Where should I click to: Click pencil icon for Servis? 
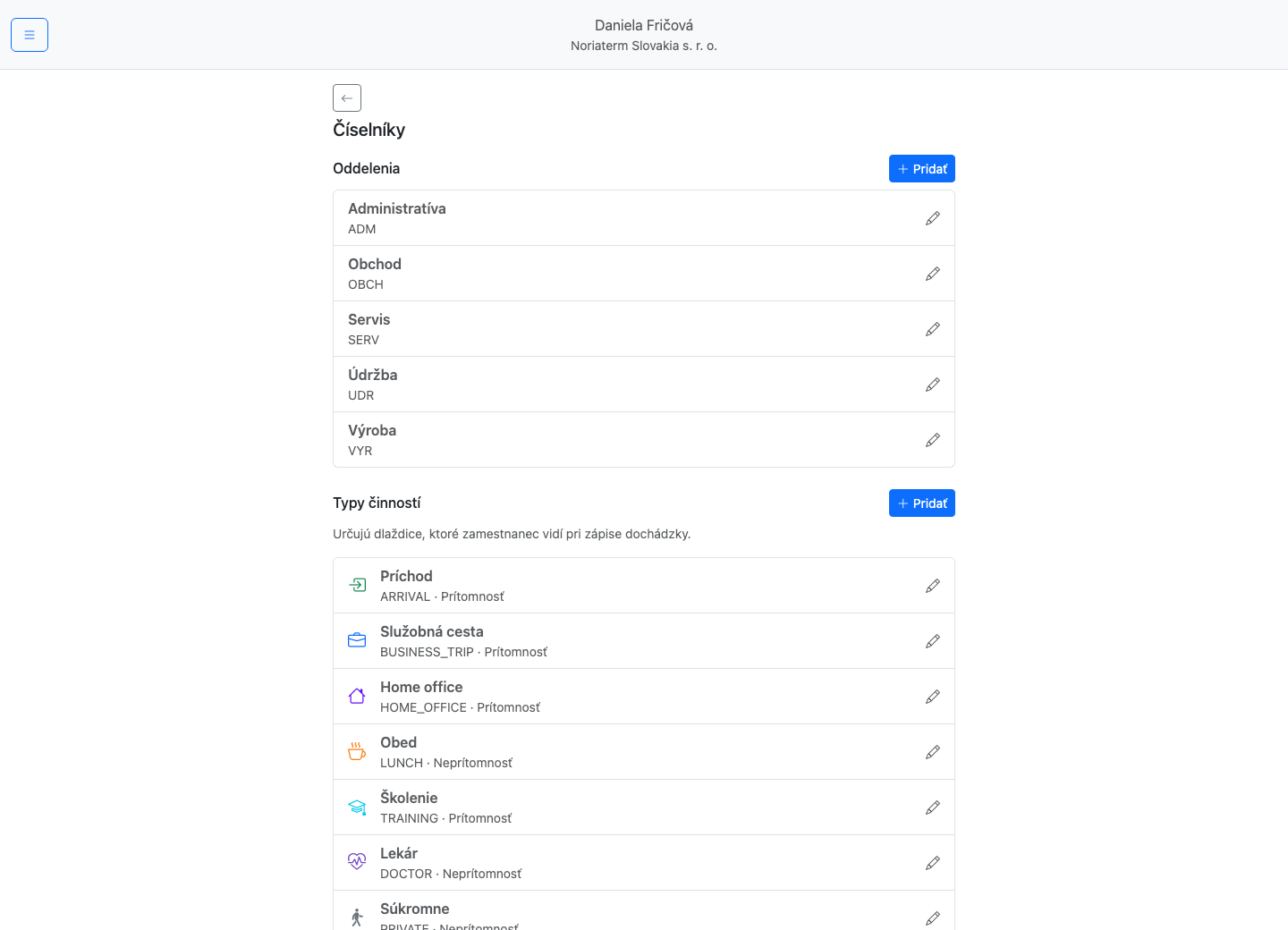pos(933,329)
